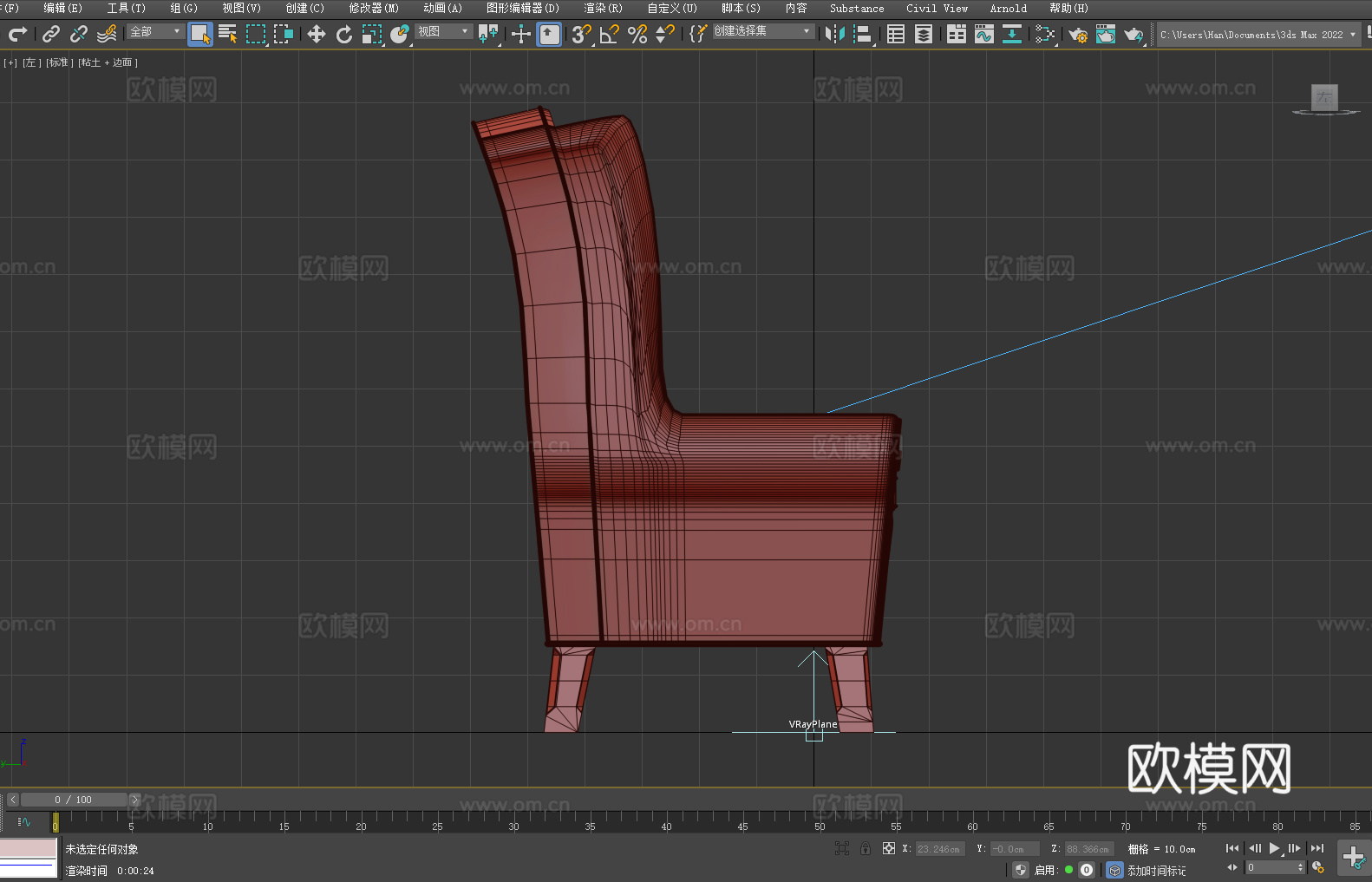Open mini curve editor icon
This screenshot has height=882, width=1372.
point(24,821)
